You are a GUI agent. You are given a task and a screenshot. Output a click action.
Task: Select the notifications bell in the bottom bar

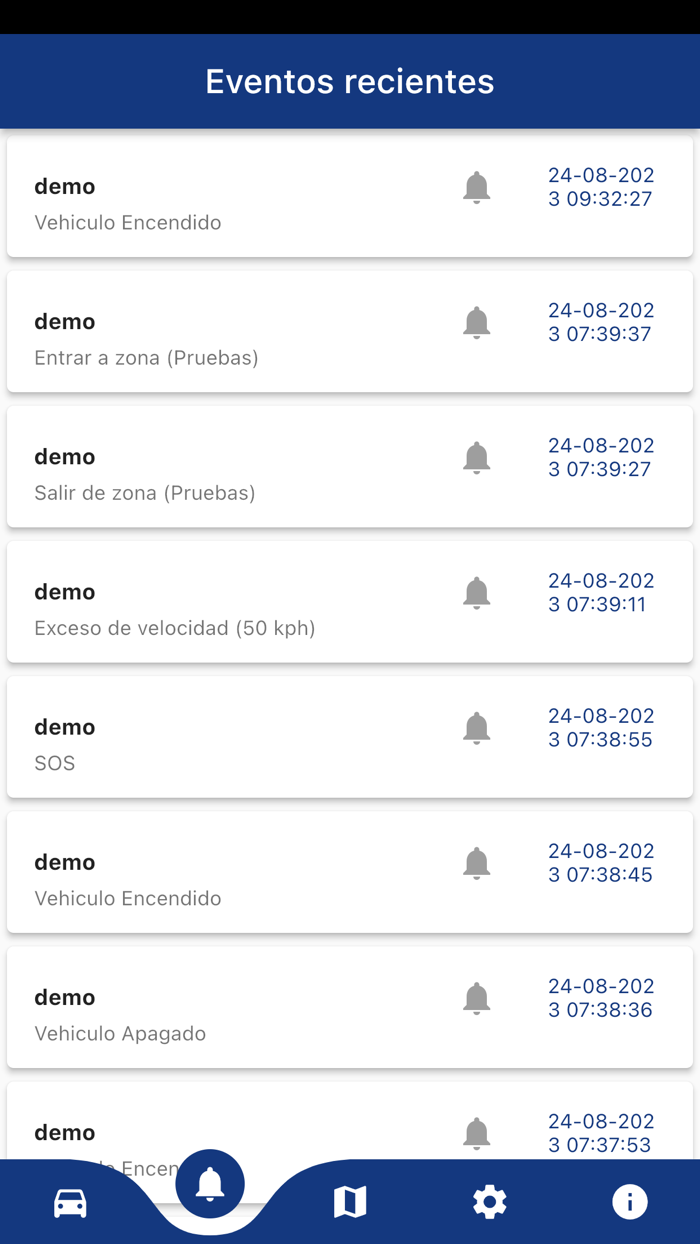coord(209,1183)
